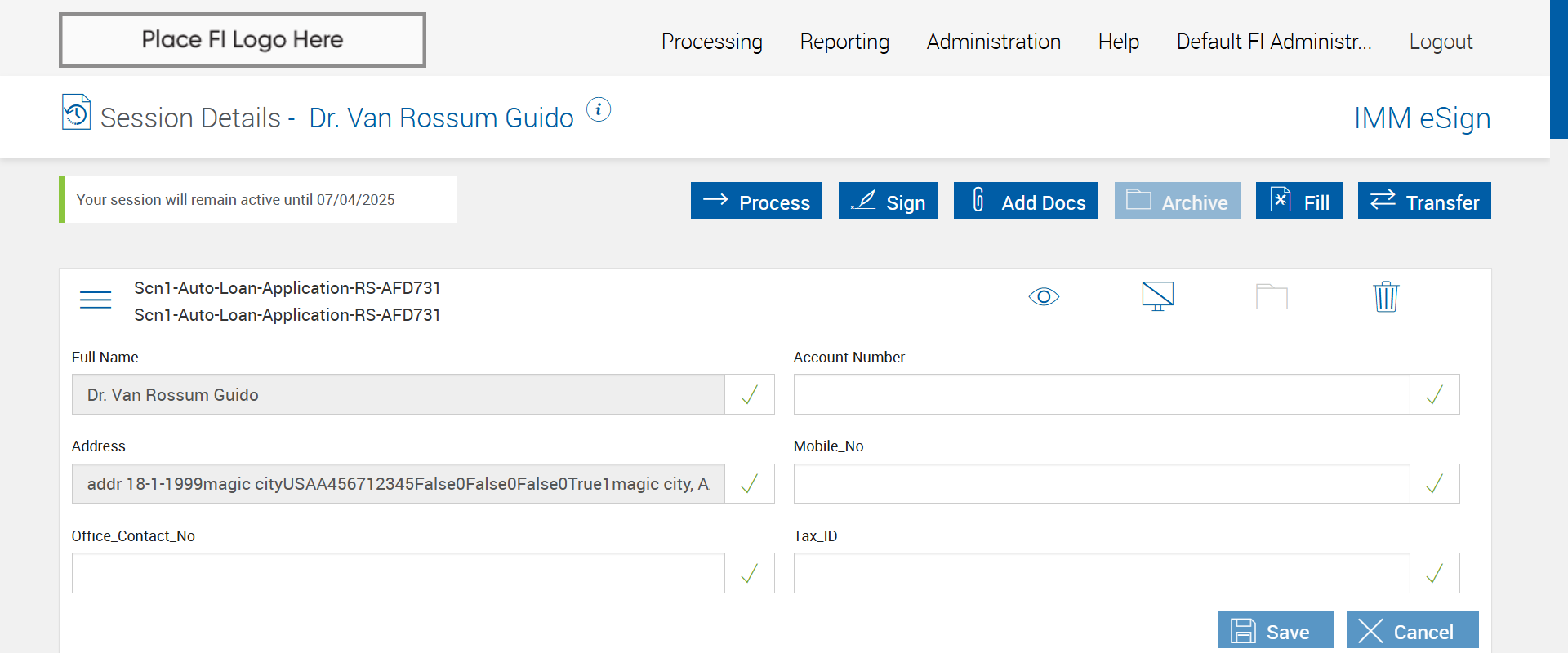Click the session history document icon

[76, 113]
